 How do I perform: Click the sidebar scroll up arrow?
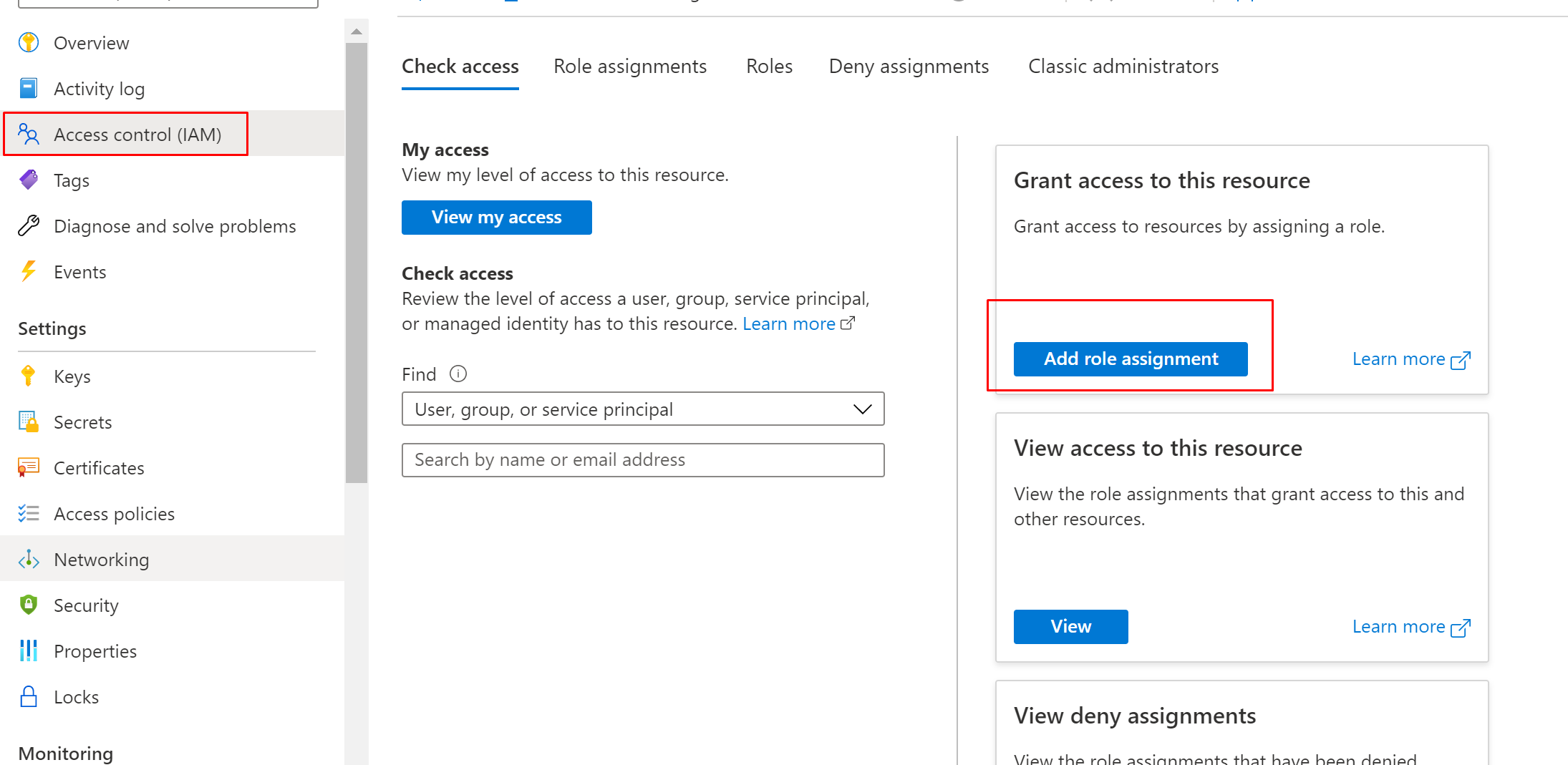(357, 31)
